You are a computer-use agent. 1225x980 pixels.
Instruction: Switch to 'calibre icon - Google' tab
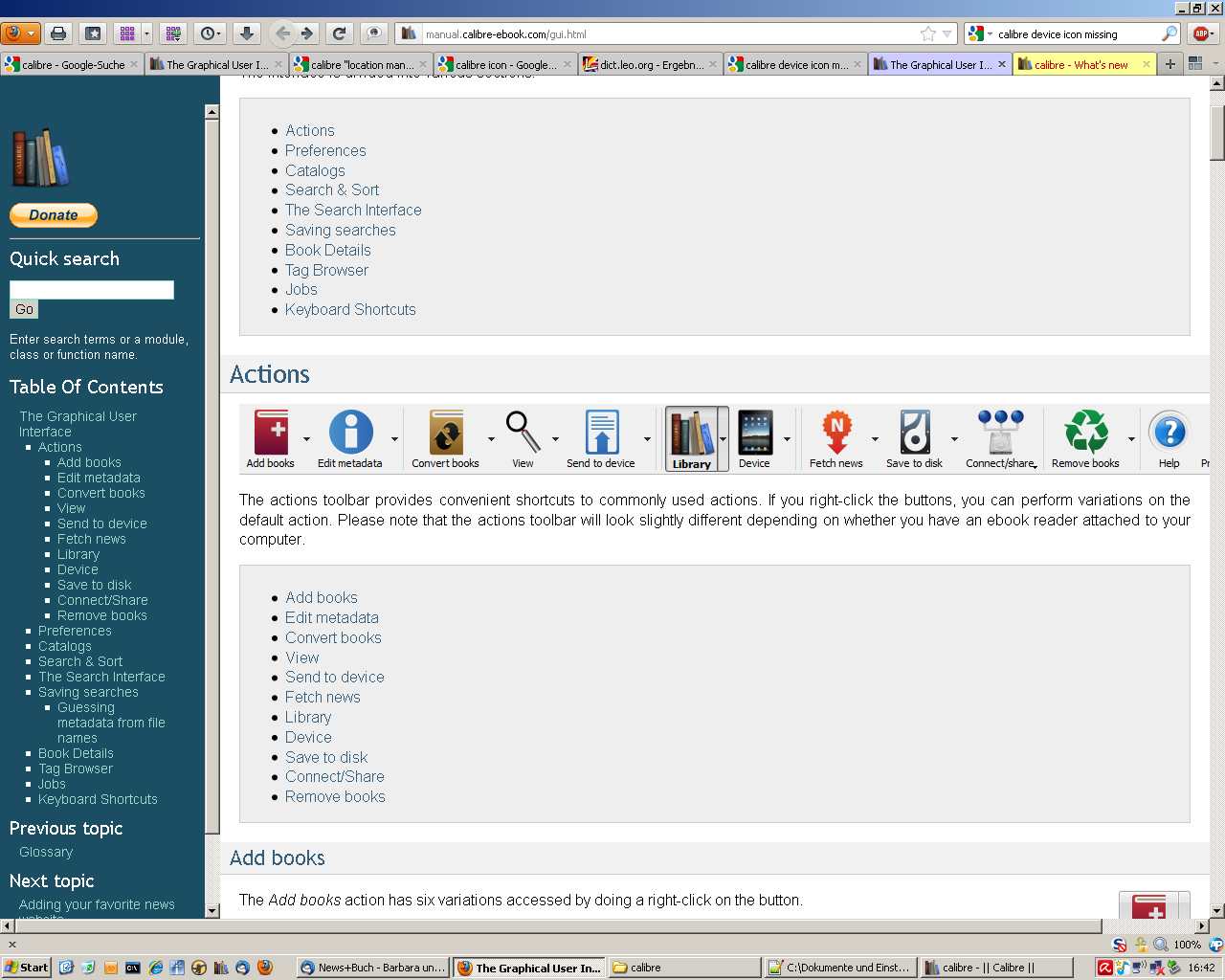[505, 64]
